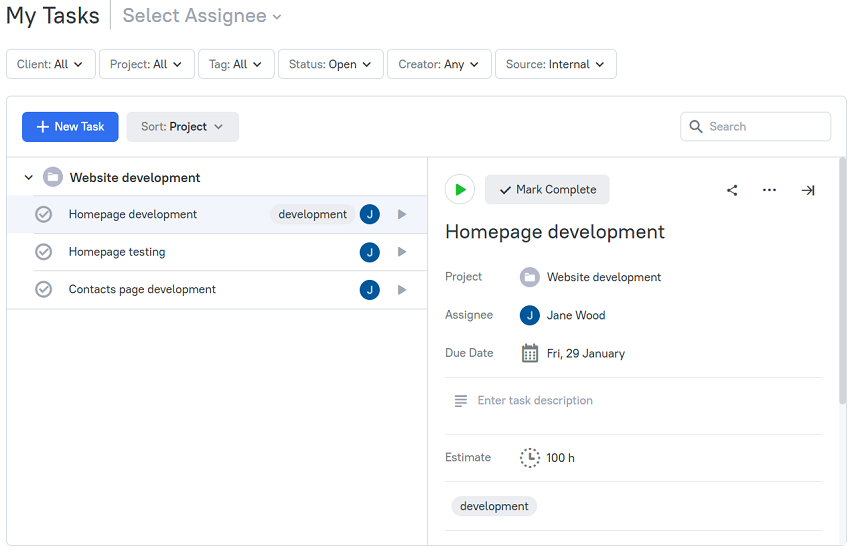
Task: Open the Sort: Project dropdown
Action: tap(183, 127)
